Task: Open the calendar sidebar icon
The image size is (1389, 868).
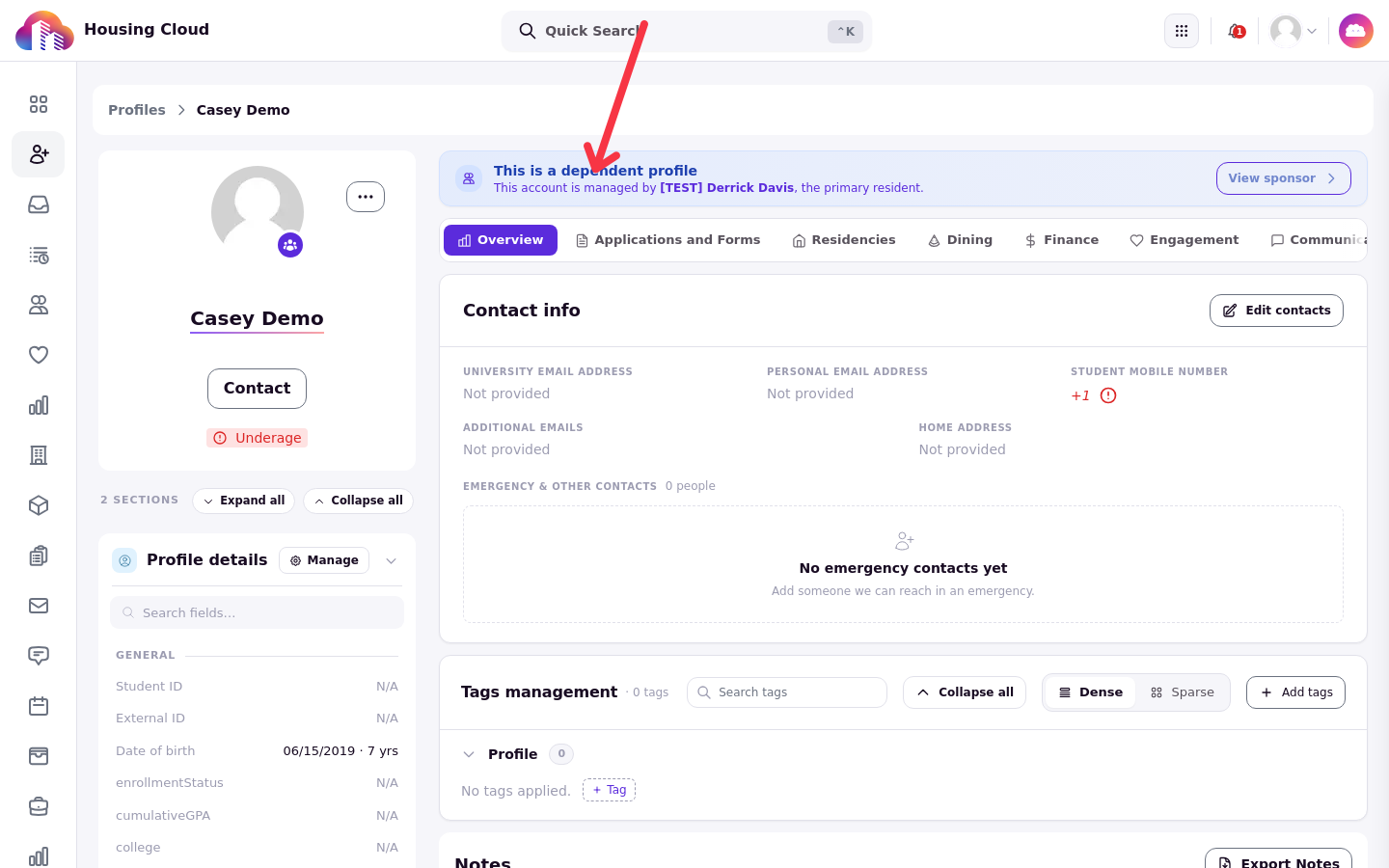Action: tap(39, 706)
